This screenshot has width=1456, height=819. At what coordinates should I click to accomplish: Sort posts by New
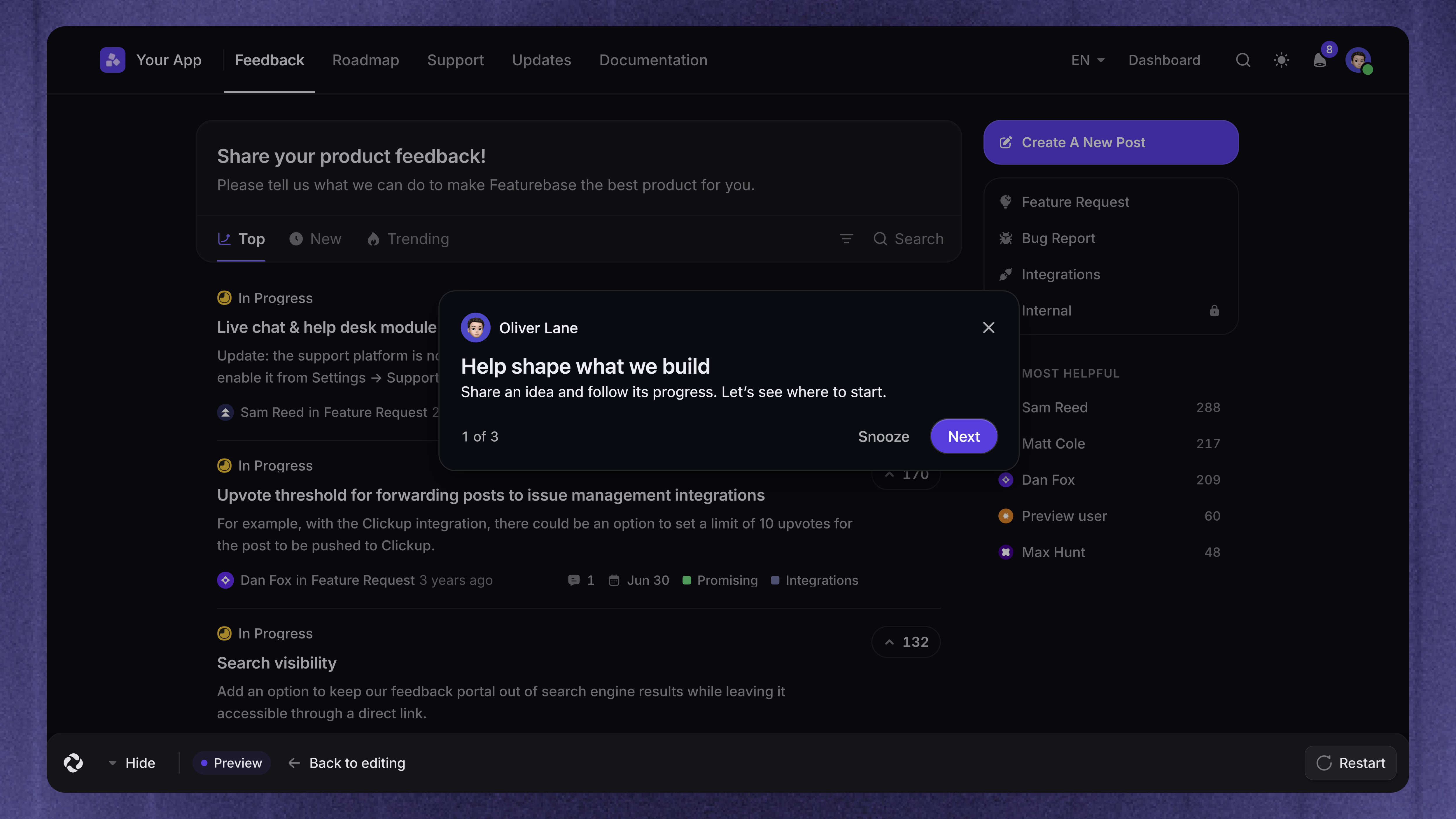point(315,239)
